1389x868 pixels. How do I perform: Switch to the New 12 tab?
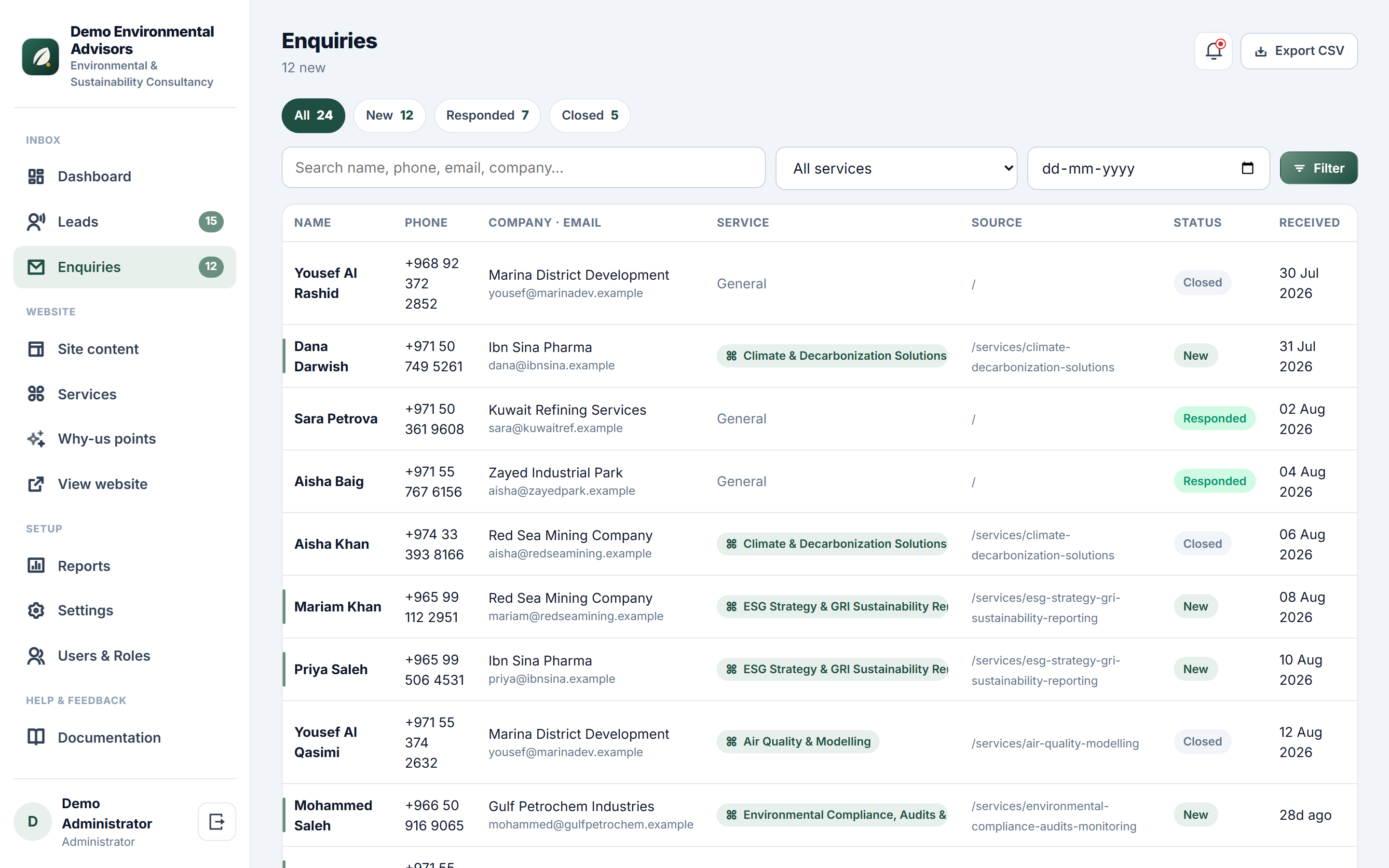tap(390, 115)
